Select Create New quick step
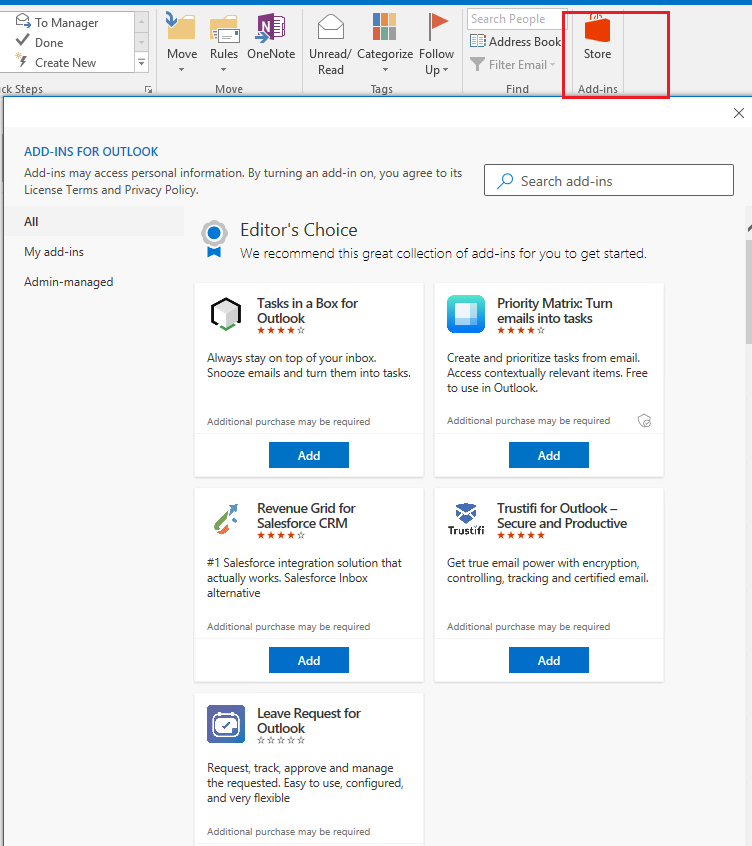Viewport: 752px width, 846px height. pyautogui.click(x=56, y=63)
